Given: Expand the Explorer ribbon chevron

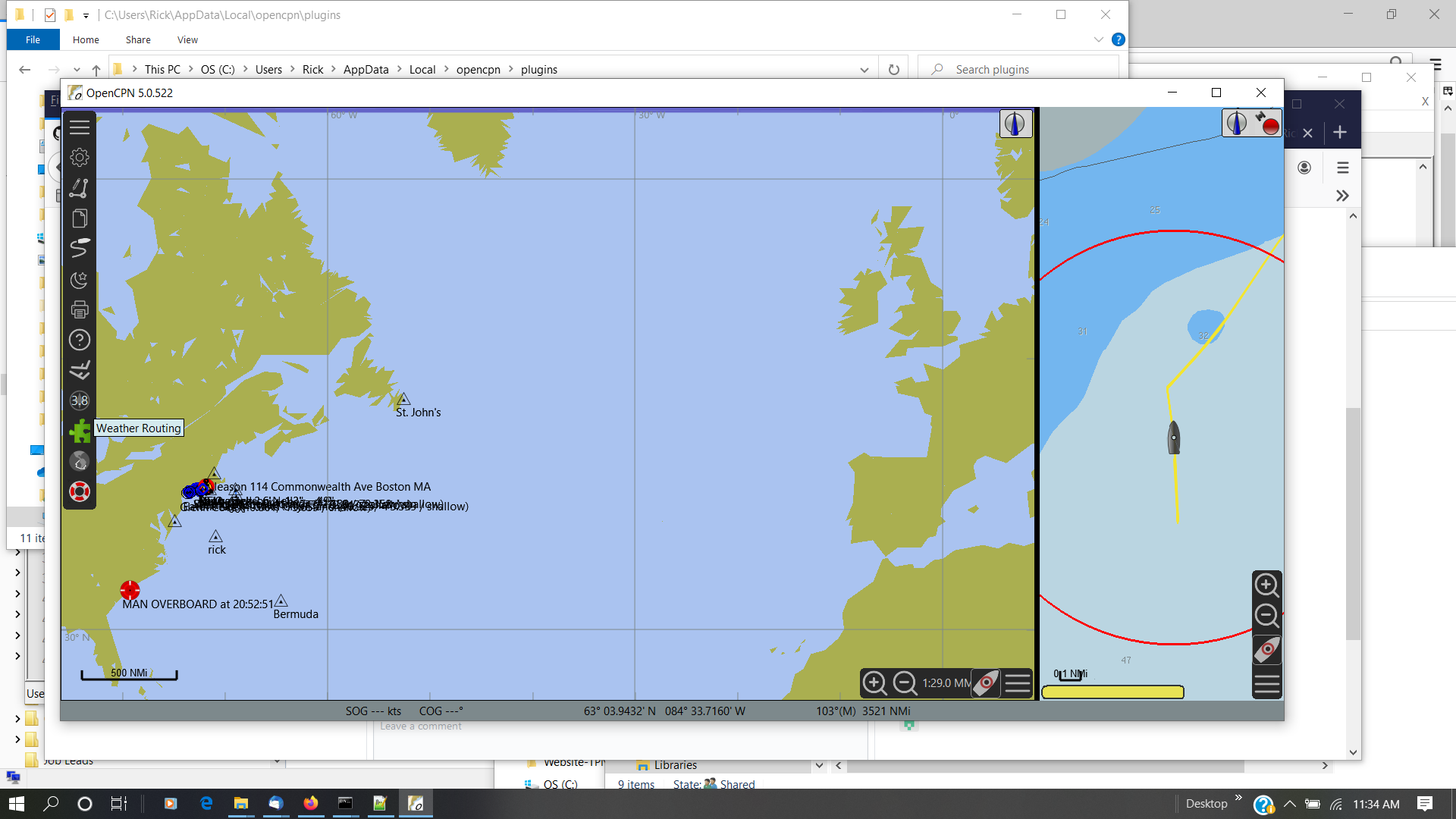Looking at the screenshot, I should point(1098,39).
